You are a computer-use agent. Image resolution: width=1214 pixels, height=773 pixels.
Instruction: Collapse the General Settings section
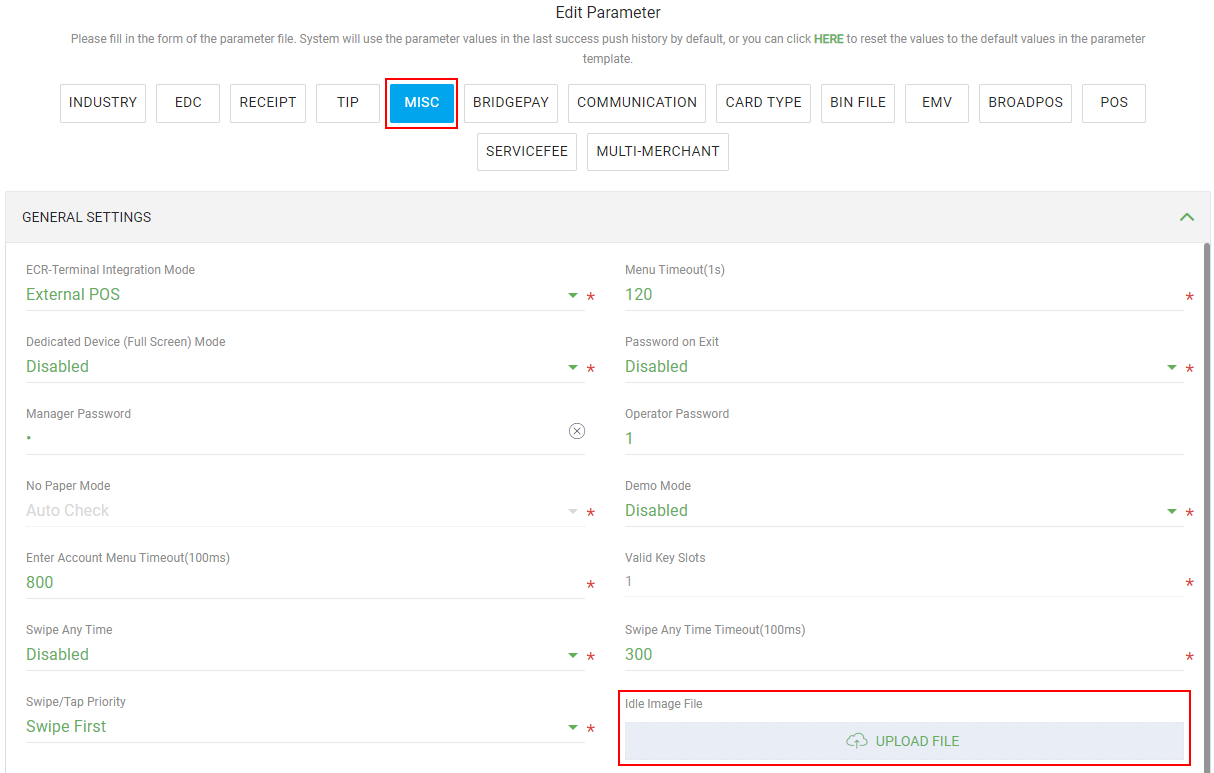(1186, 217)
